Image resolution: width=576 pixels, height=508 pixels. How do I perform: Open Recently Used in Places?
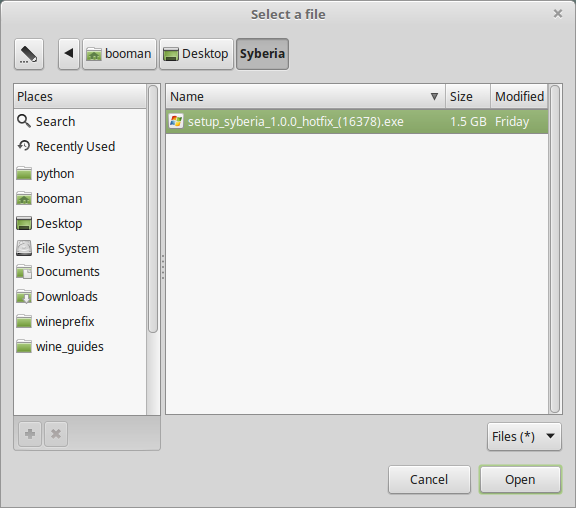click(80, 146)
